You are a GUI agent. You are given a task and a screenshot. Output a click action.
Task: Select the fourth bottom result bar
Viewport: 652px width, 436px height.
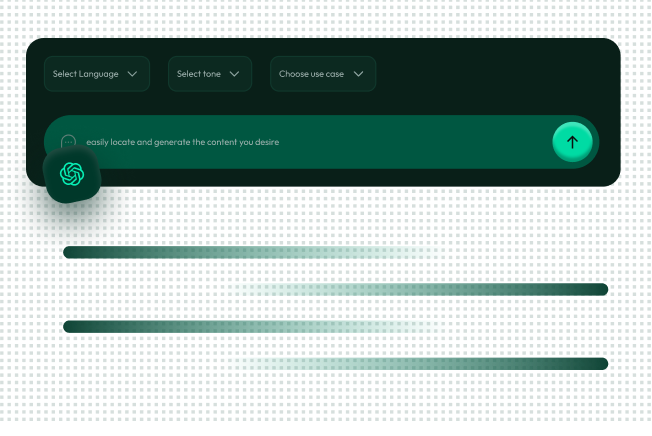coord(415,363)
